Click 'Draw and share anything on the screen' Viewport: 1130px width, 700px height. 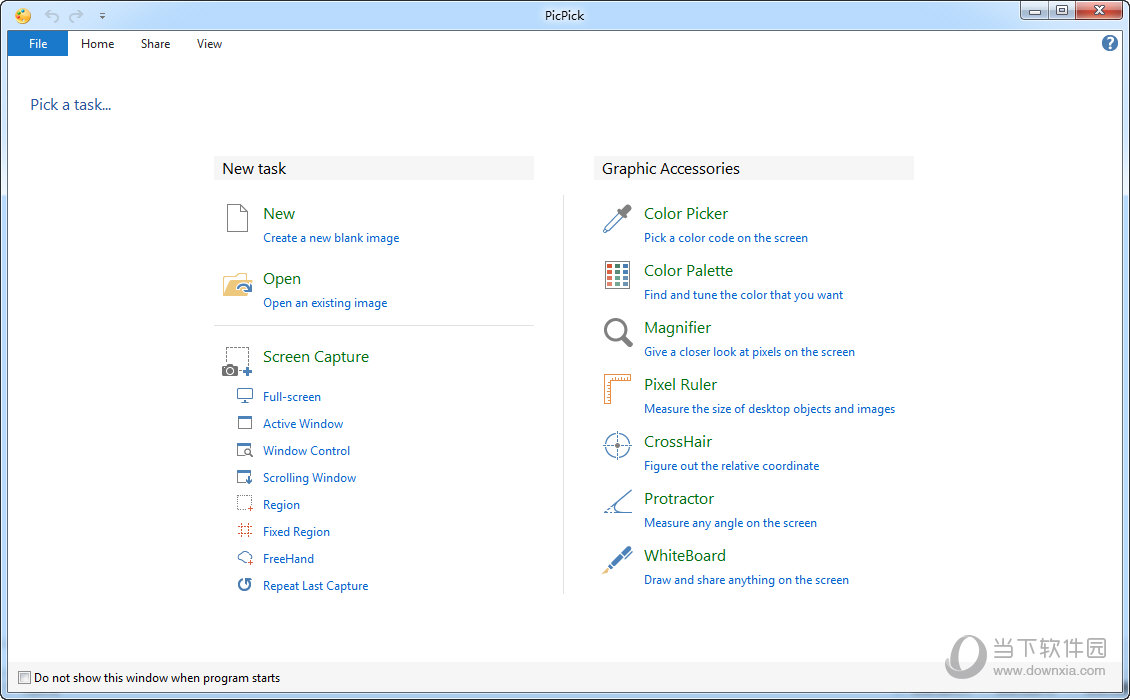[x=746, y=580]
